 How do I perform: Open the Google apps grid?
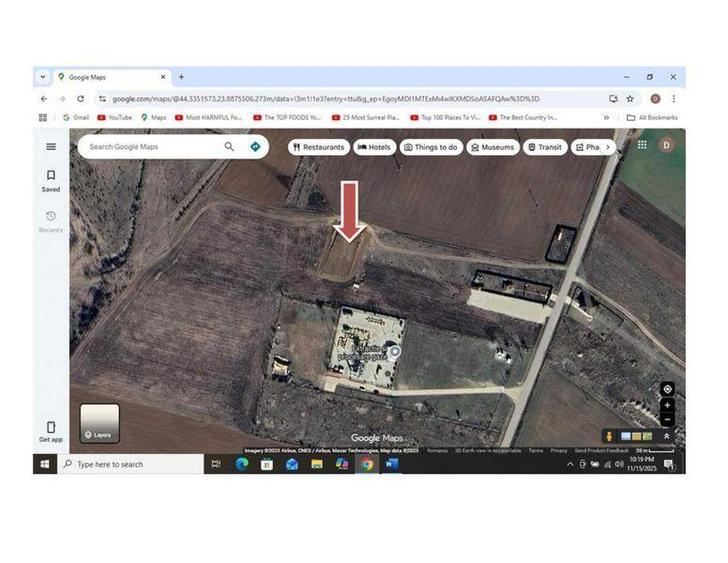coord(642,145)
